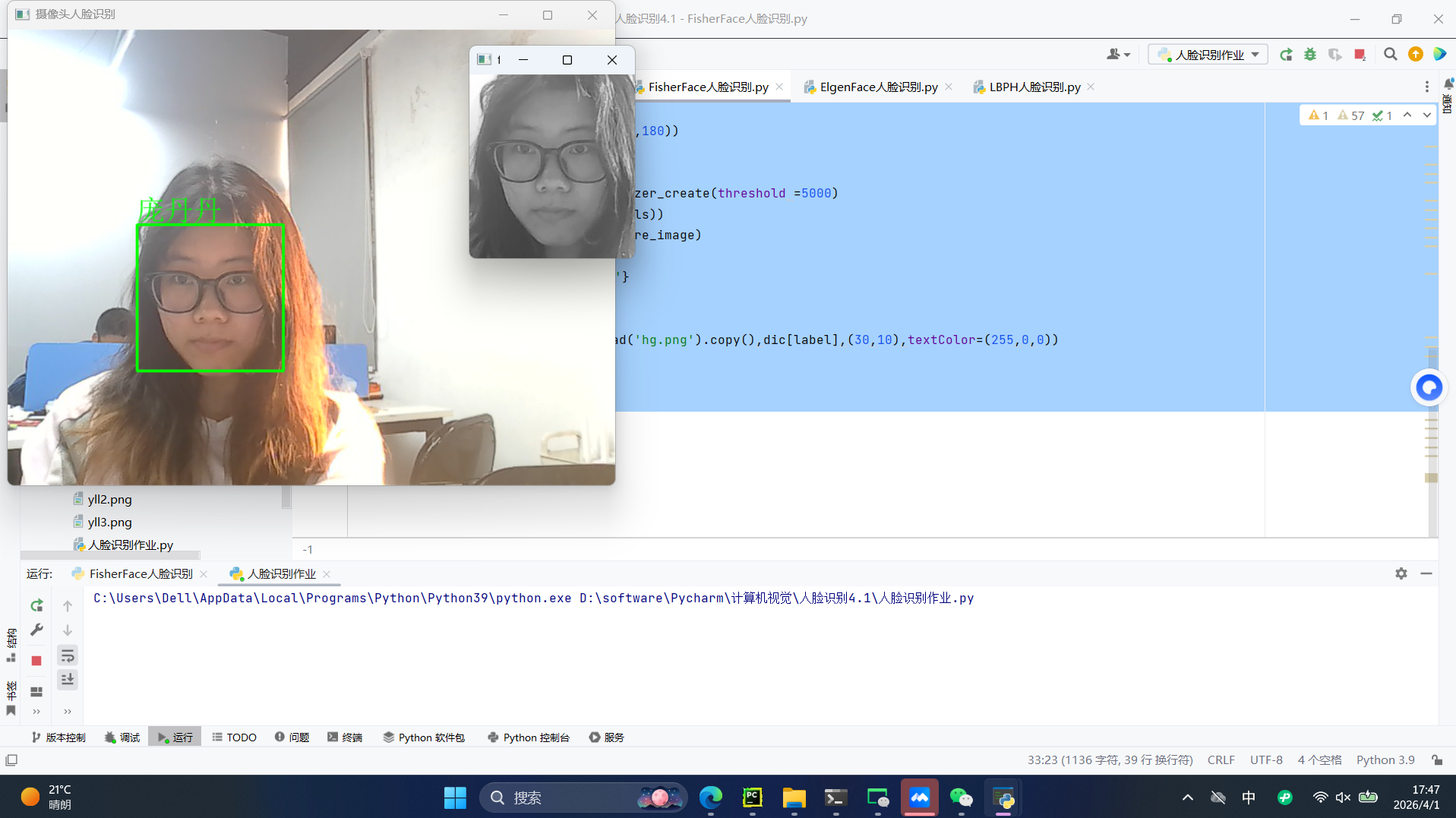
Task: Change CRLF line separator in the status bar
Action: pos(1221,760)
